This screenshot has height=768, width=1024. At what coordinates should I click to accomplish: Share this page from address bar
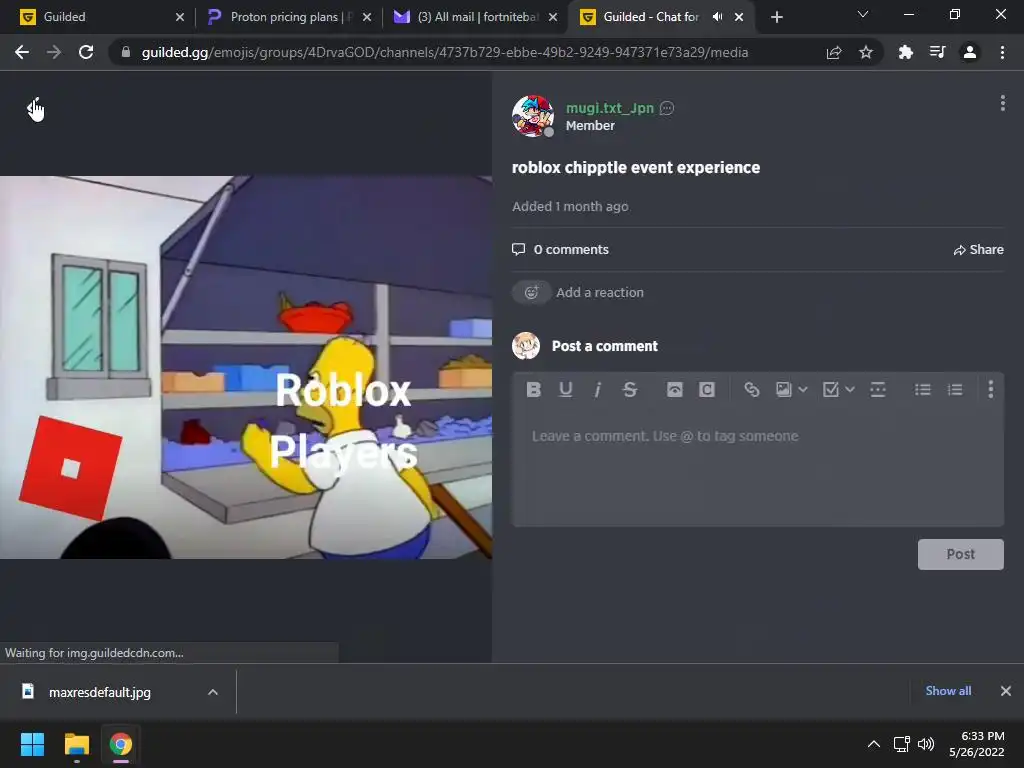[834, 52]
